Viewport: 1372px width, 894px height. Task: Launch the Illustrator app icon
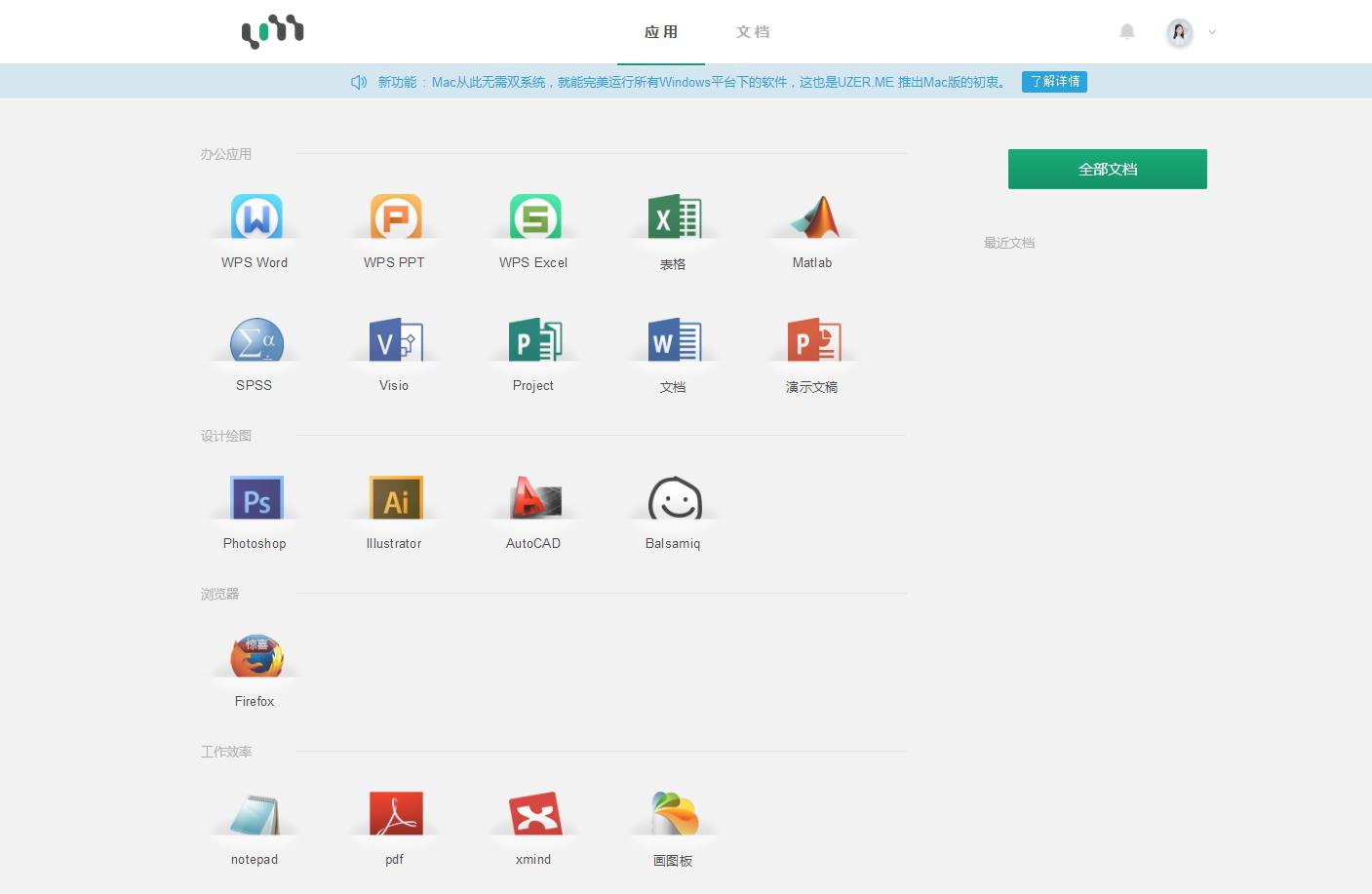tap(395, 498)
